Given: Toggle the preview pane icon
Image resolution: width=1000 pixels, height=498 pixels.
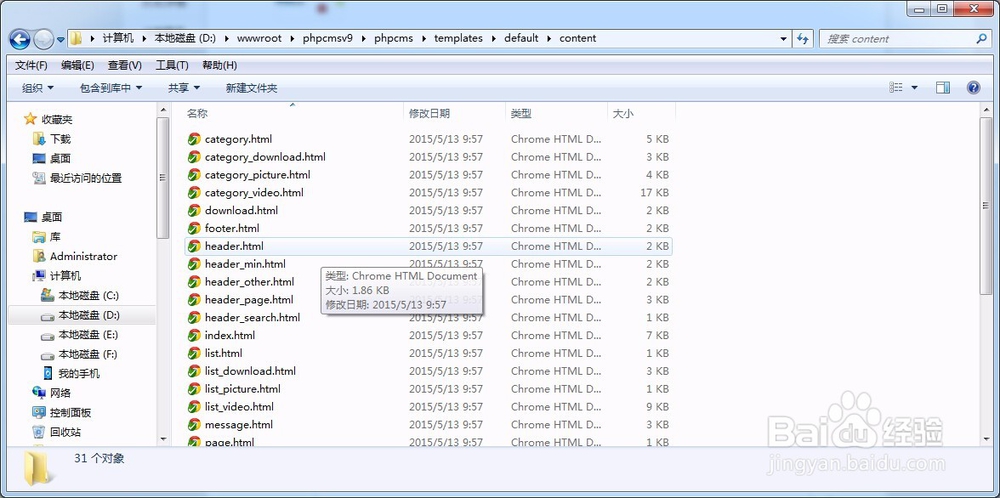Looking at the screenshot, I should coord(943,87).
